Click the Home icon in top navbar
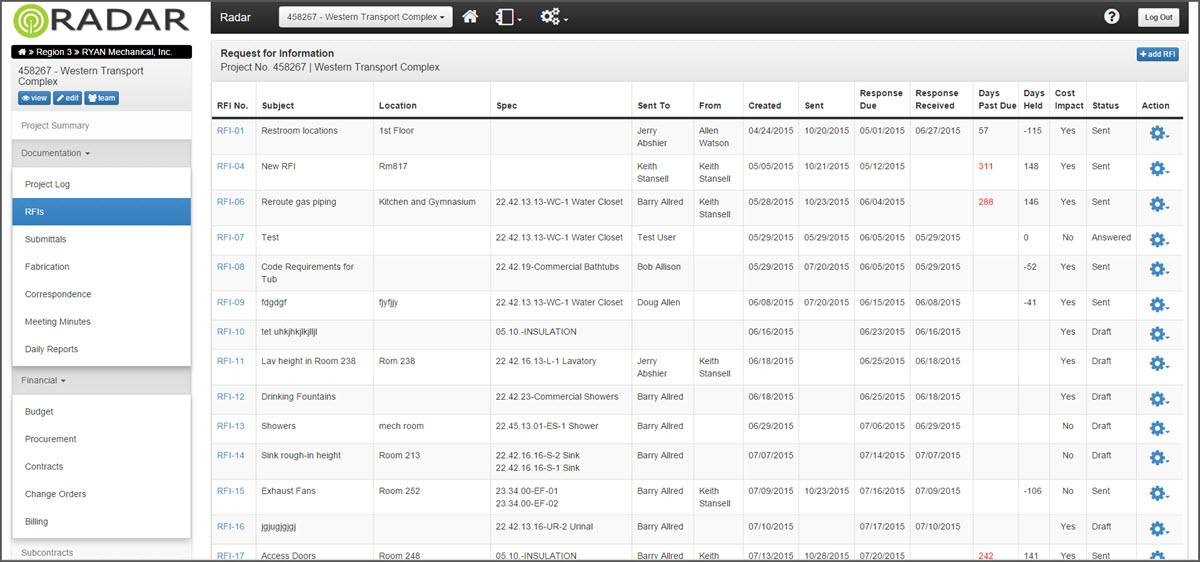 click(x=470, y=17)
